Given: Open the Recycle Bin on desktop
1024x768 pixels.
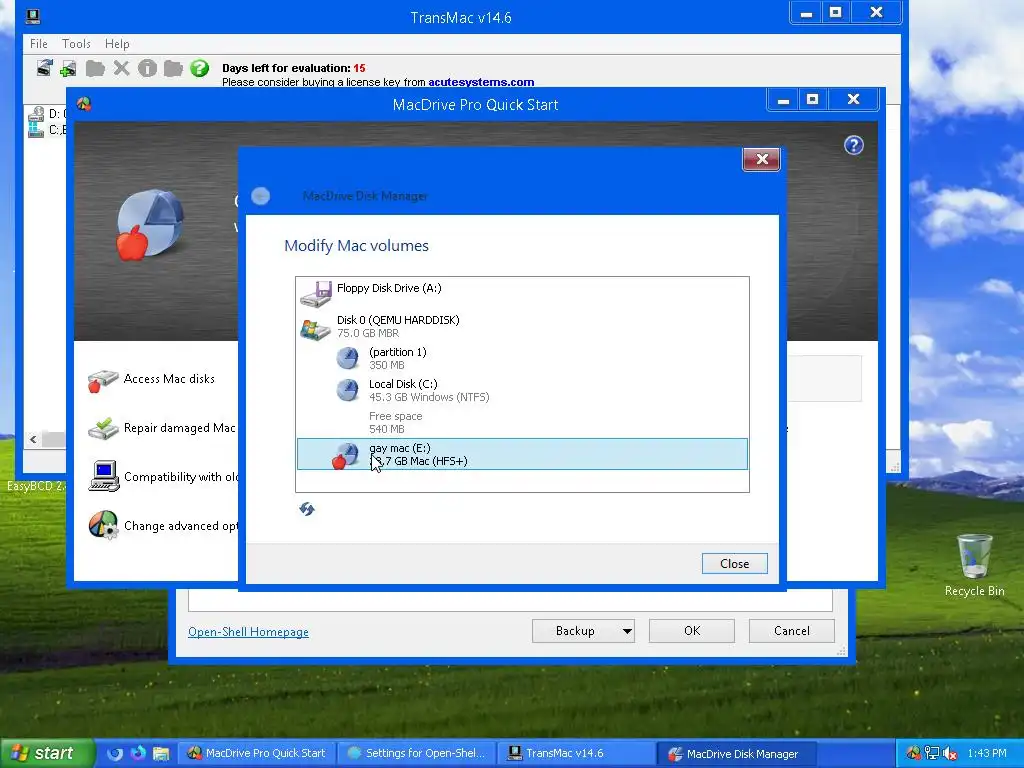Looking at the screenshot, I should coord(974,565).
